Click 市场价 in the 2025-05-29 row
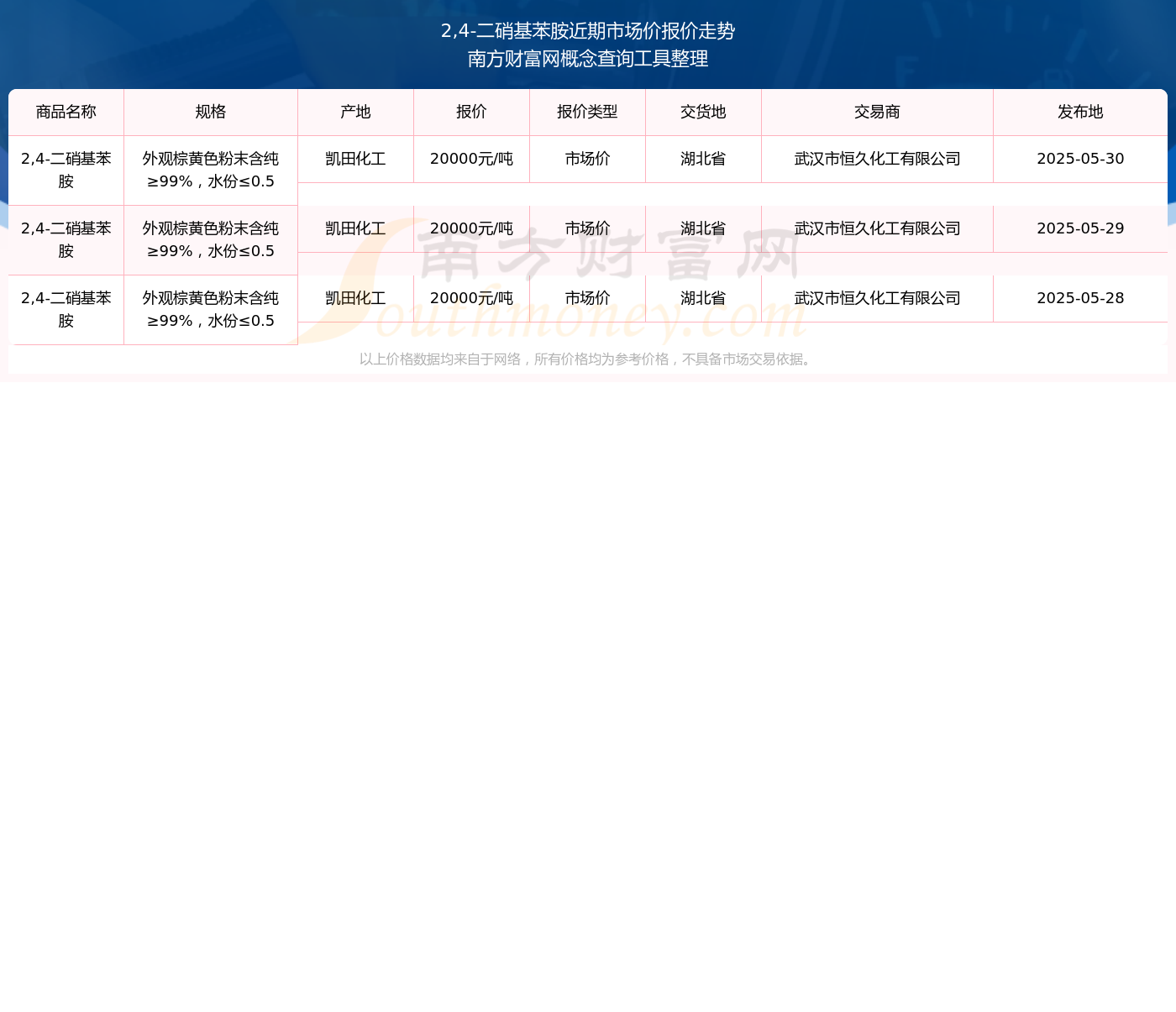The image size is (1176, 1012). click(x=587, y=228)
